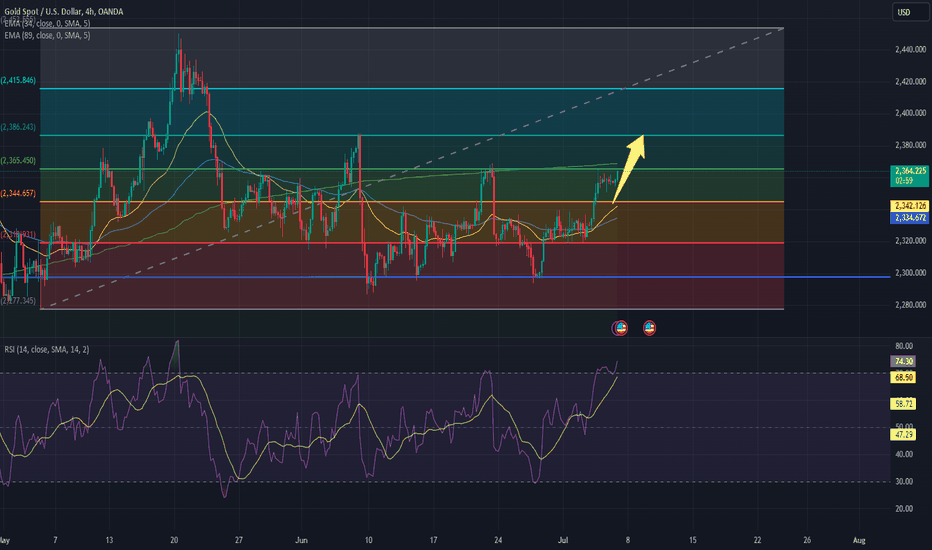
Task: Click the 2,344.657 Fibonacci level label
Action: 18,193
